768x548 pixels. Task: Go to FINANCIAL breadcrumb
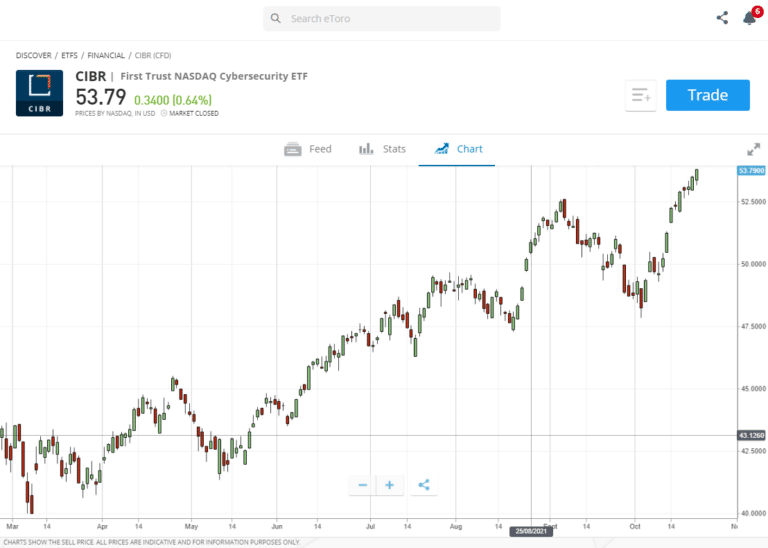click(x=106, y=55)
